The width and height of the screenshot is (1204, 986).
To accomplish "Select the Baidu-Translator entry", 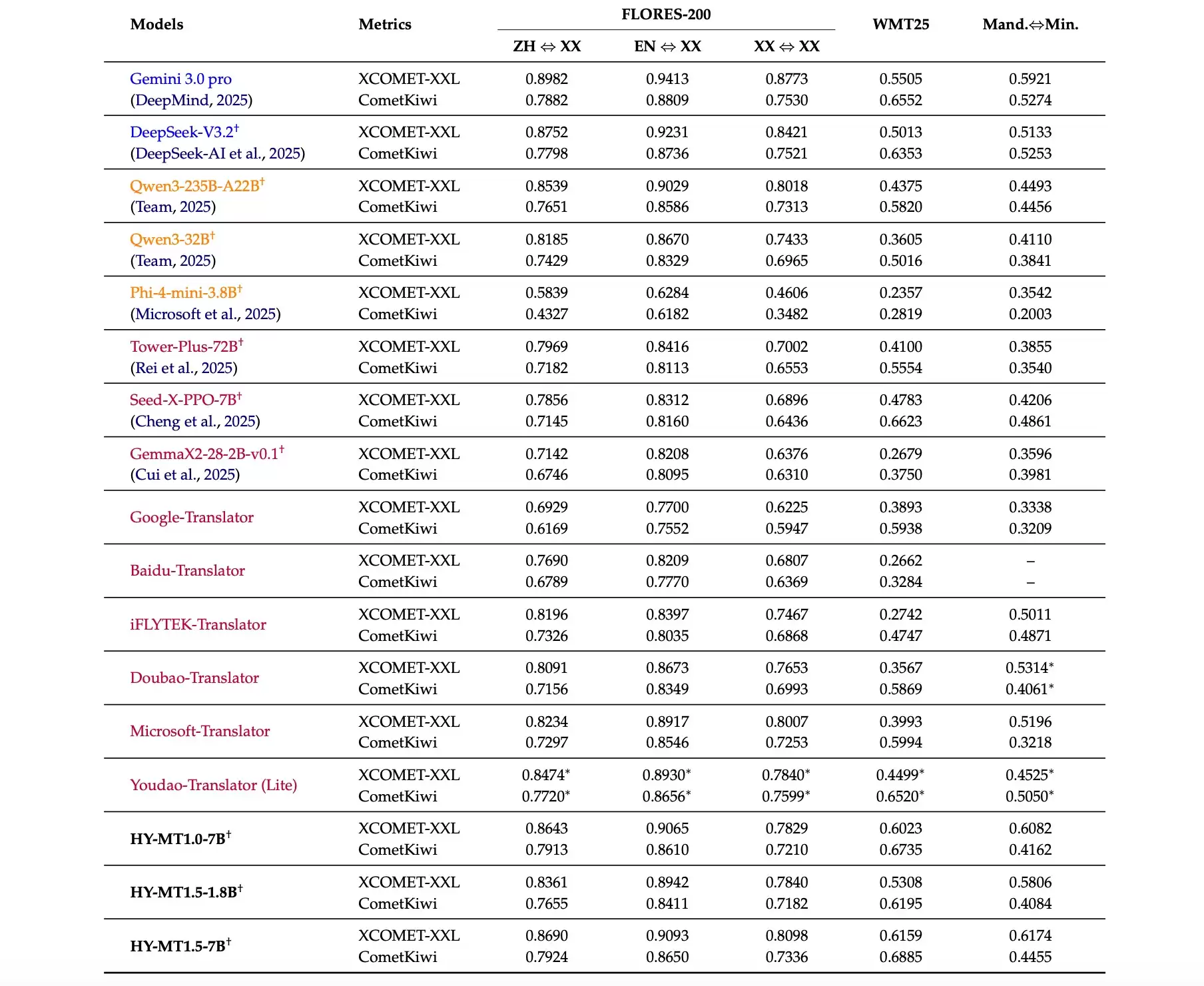I will tap(187, 570).
